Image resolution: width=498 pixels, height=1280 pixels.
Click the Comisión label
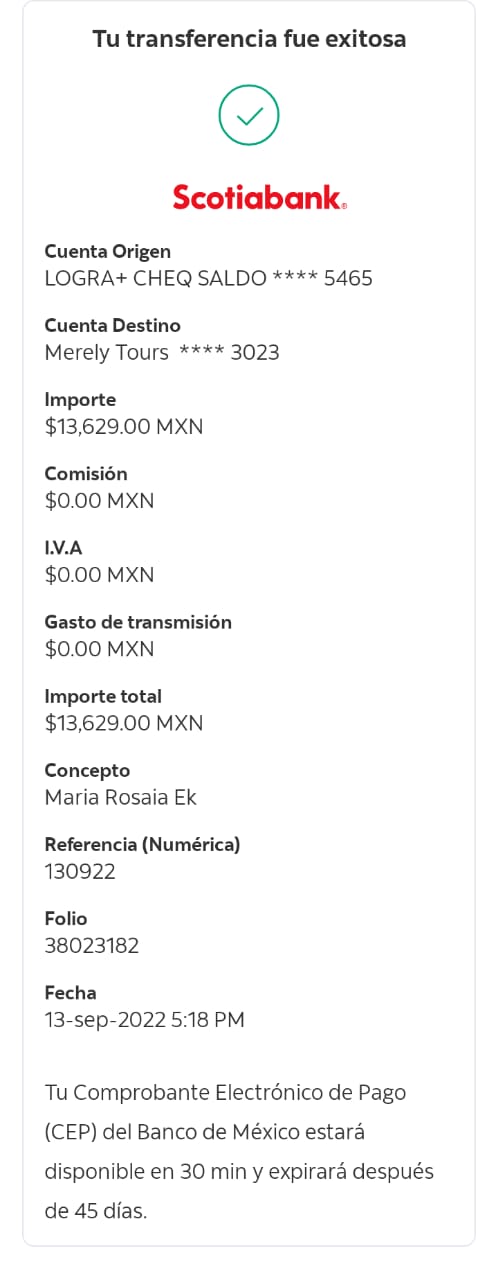click(x=86, y=474)
